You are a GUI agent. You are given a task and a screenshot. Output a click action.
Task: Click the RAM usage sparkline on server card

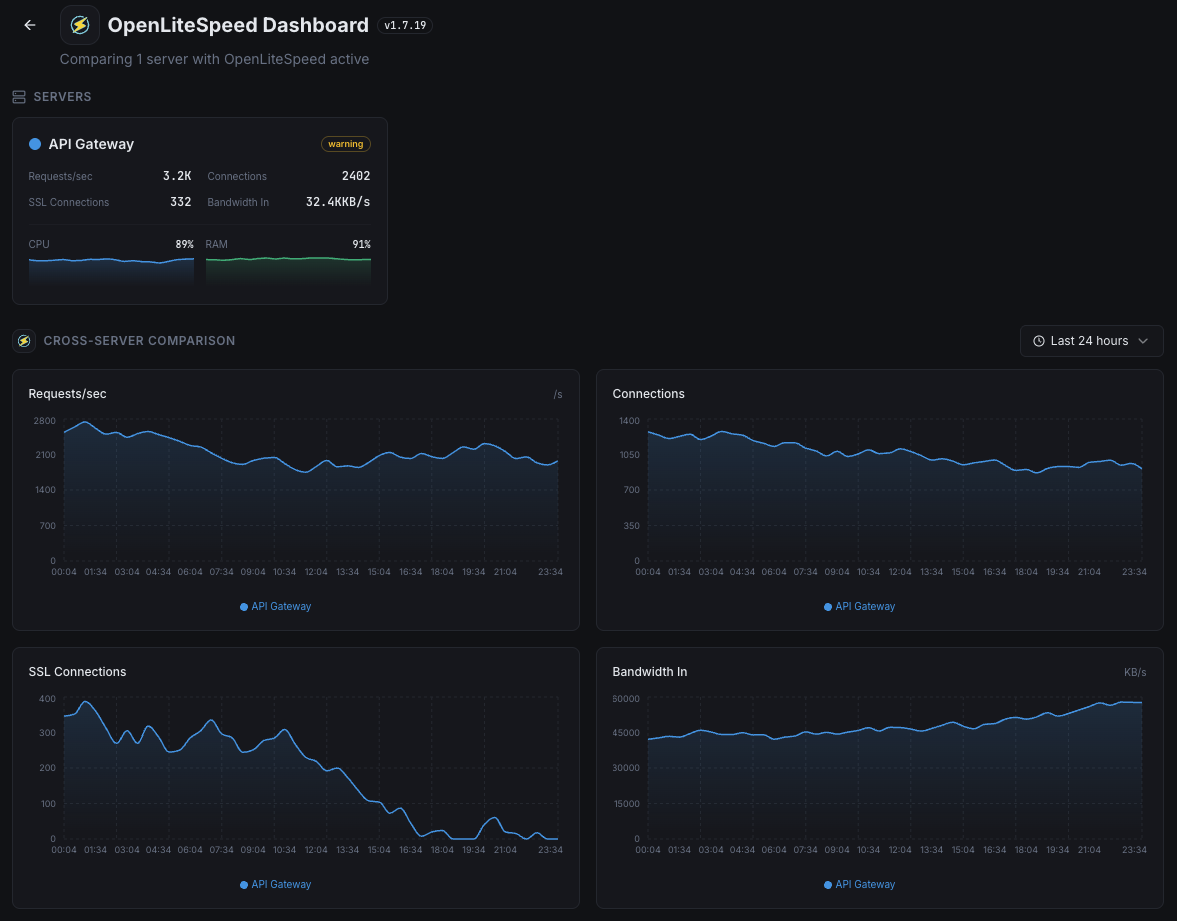[x=288, y=267]
